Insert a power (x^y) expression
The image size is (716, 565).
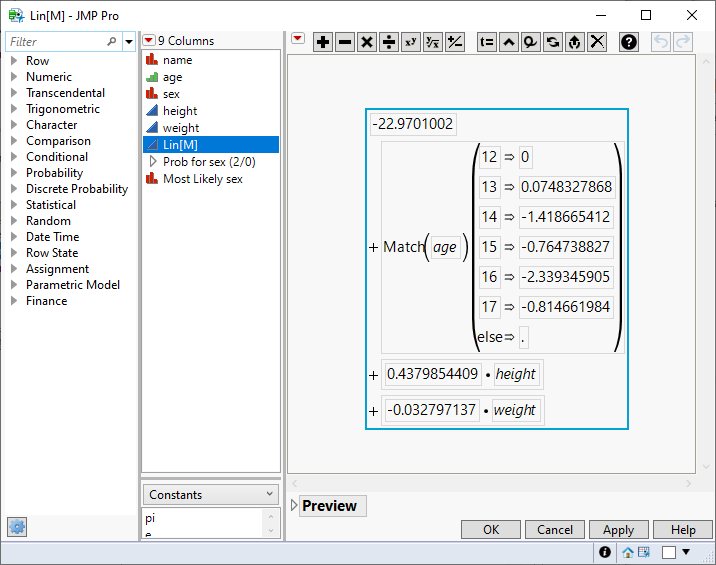point(411,42)
